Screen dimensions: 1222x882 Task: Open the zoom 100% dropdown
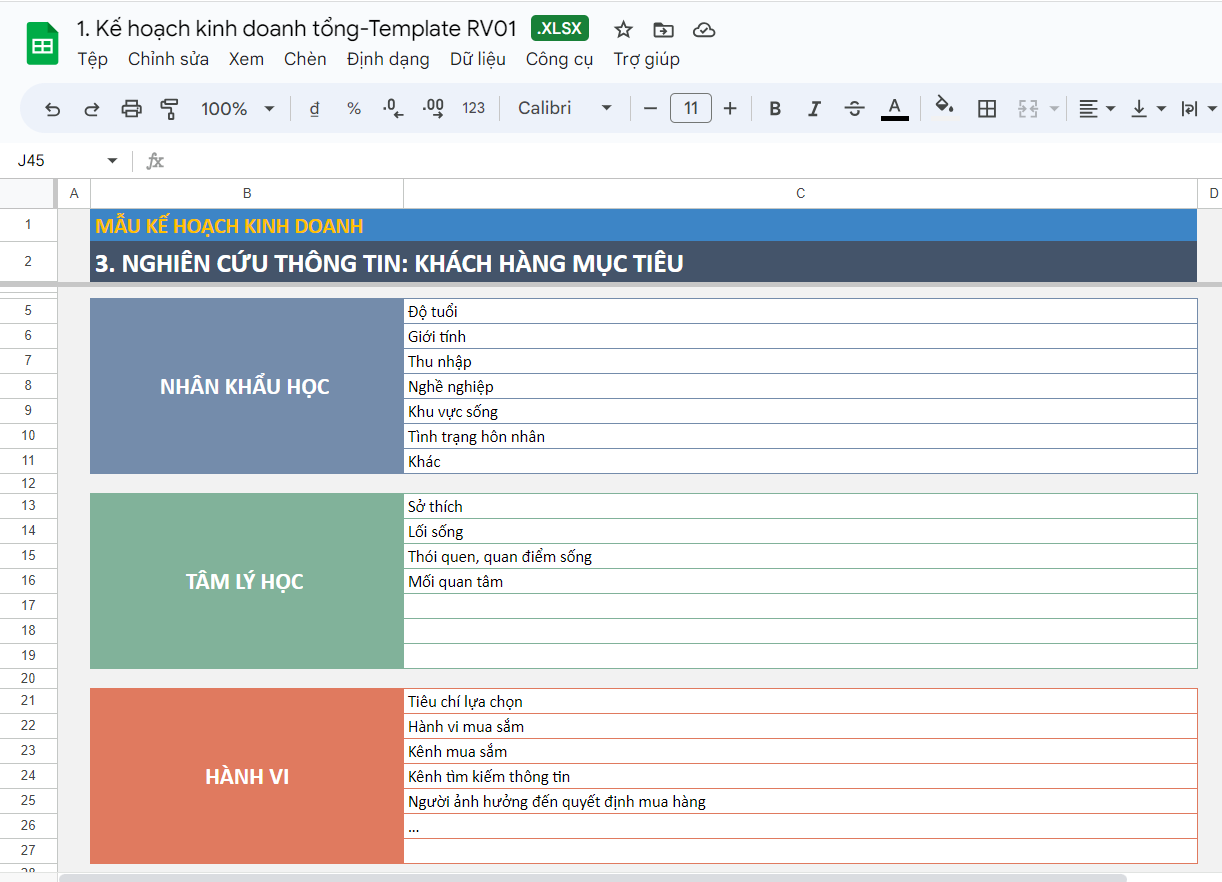238,108
